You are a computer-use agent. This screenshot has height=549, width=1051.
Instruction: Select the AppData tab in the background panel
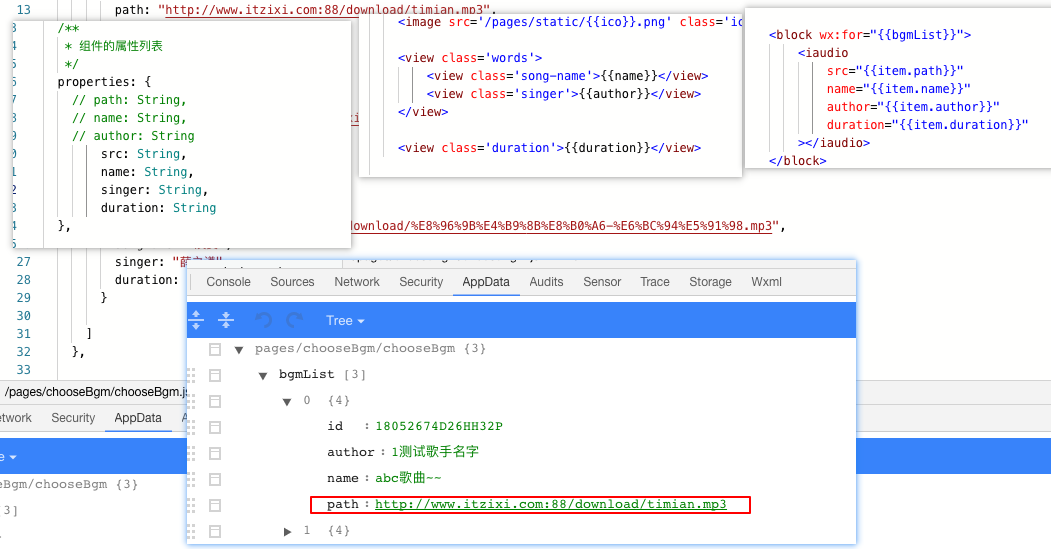tap(138, 418)
